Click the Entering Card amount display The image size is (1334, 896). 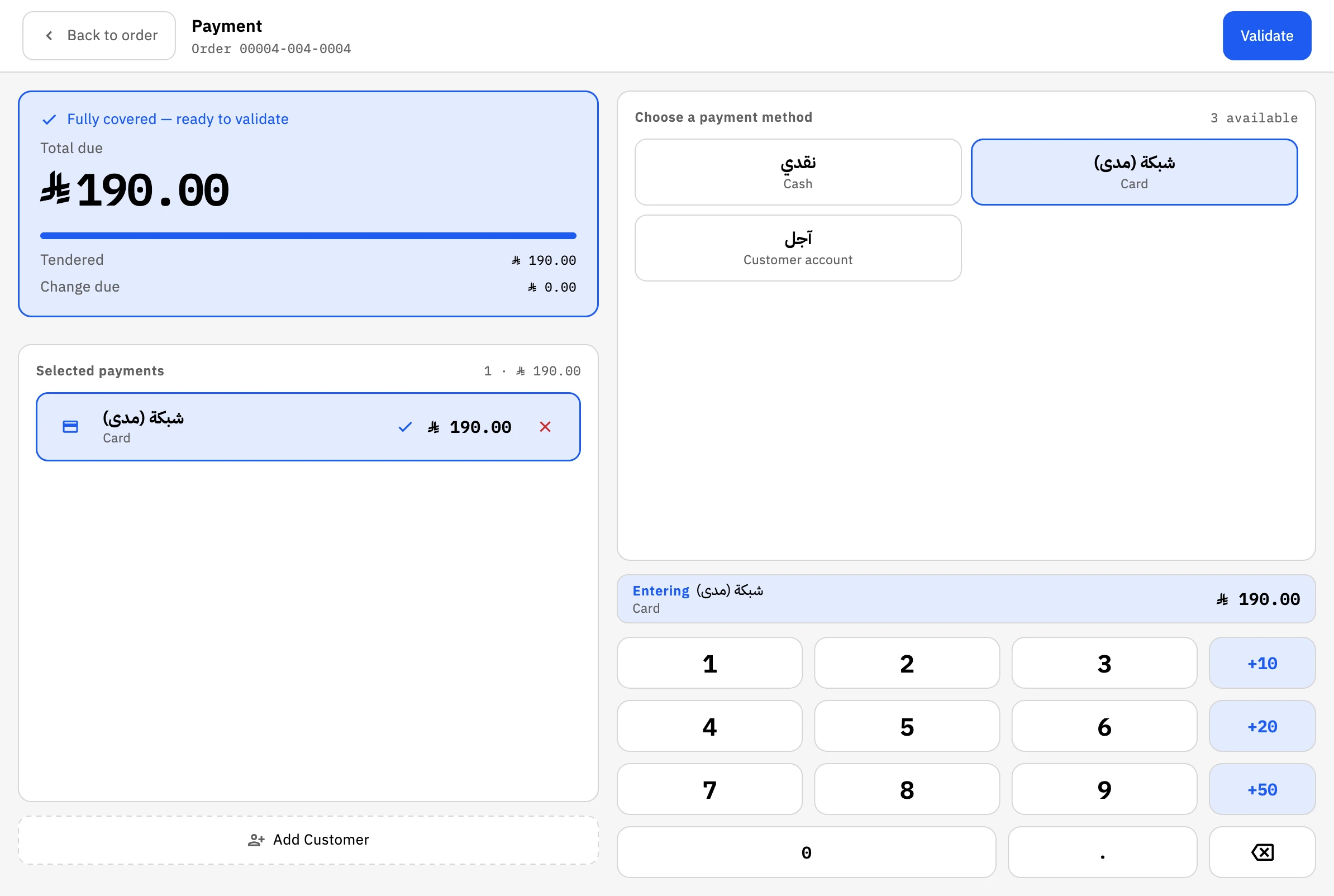point(966,599)
